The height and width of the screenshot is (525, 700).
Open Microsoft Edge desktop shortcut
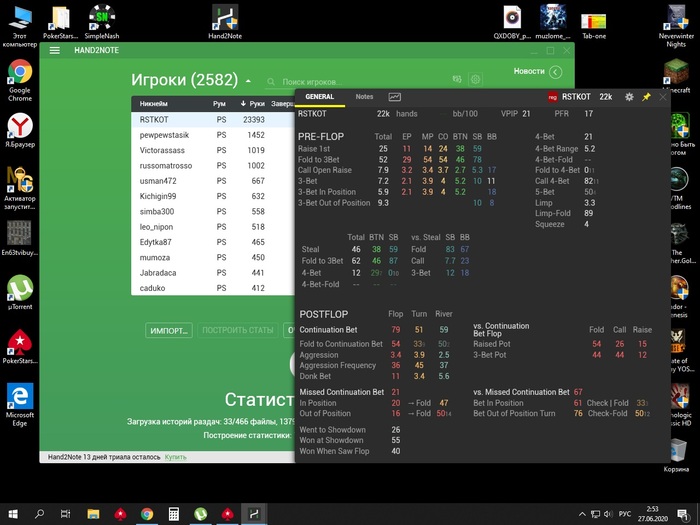(x=20, y=404)
